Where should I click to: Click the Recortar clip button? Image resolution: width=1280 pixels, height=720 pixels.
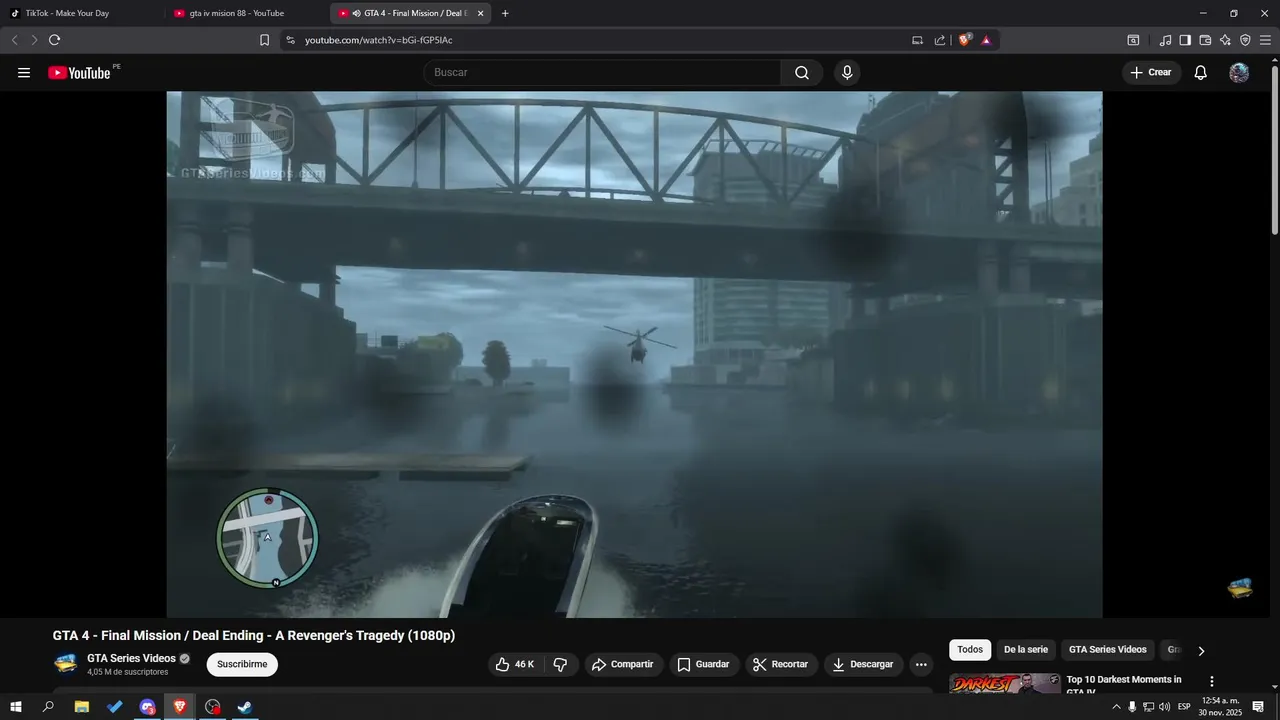click(781, 664)
